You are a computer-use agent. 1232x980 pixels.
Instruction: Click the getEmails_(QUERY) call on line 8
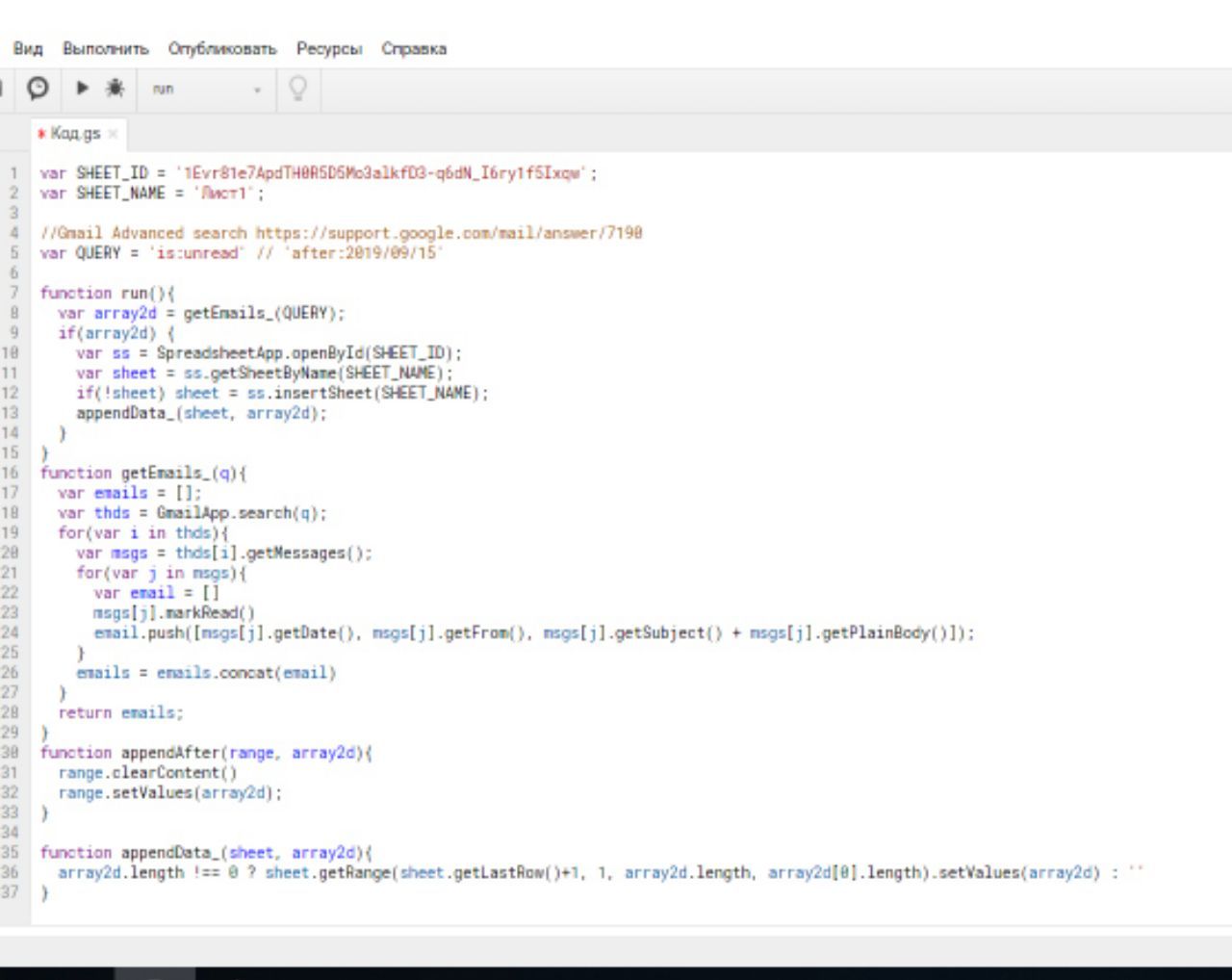pos(259,314)
